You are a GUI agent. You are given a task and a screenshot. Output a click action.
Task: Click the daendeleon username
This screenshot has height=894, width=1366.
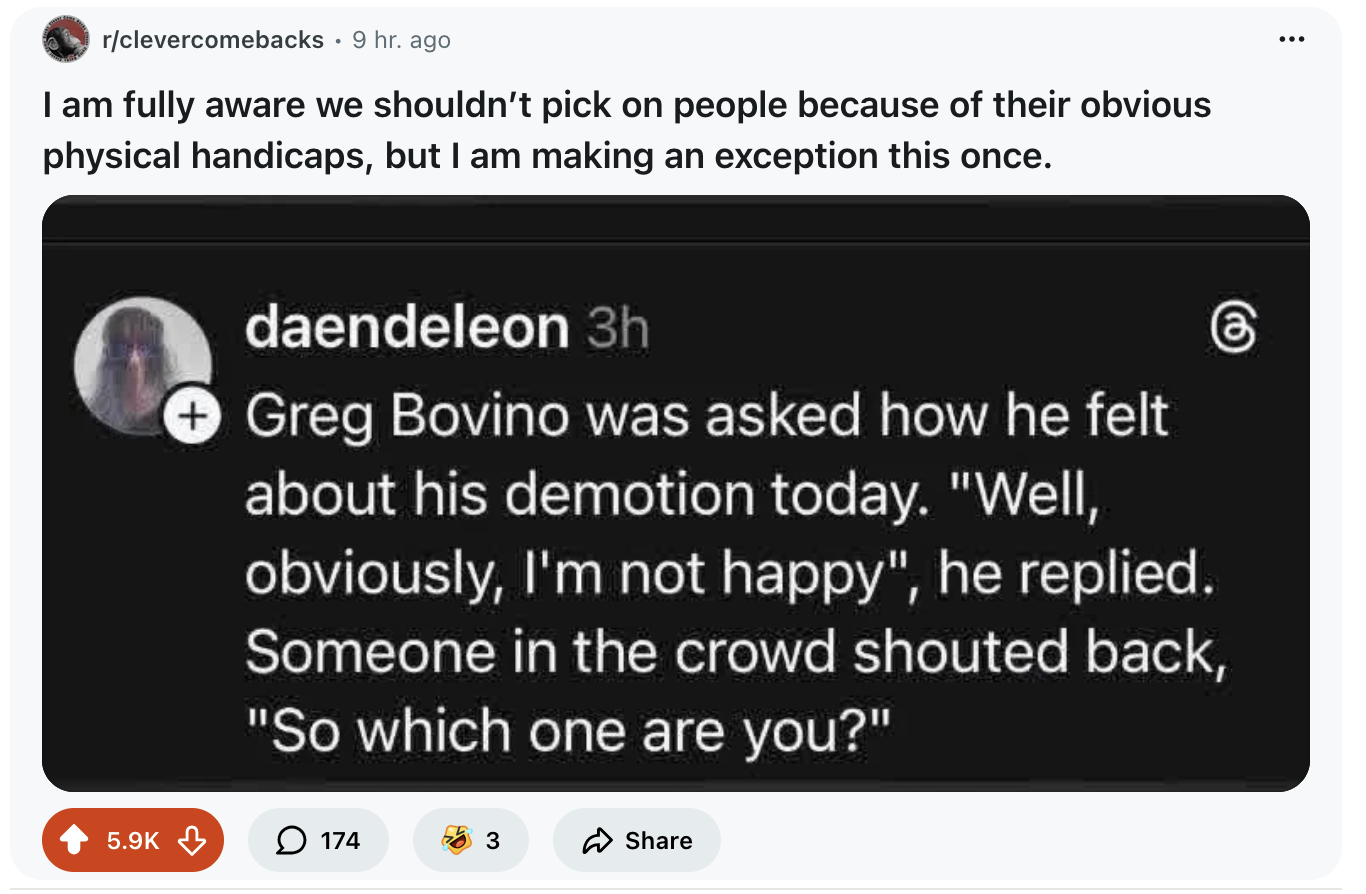[x=406, y=328]
